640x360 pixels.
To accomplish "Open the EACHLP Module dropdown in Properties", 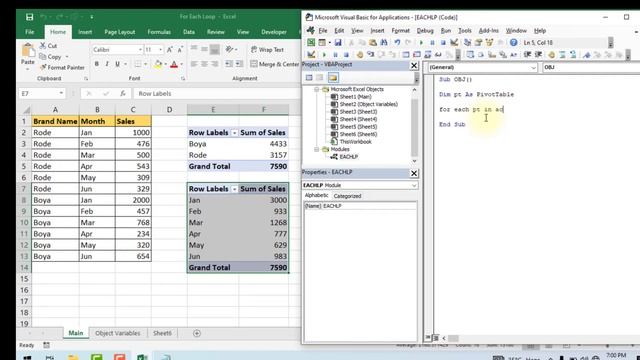I will coord(414,185).
